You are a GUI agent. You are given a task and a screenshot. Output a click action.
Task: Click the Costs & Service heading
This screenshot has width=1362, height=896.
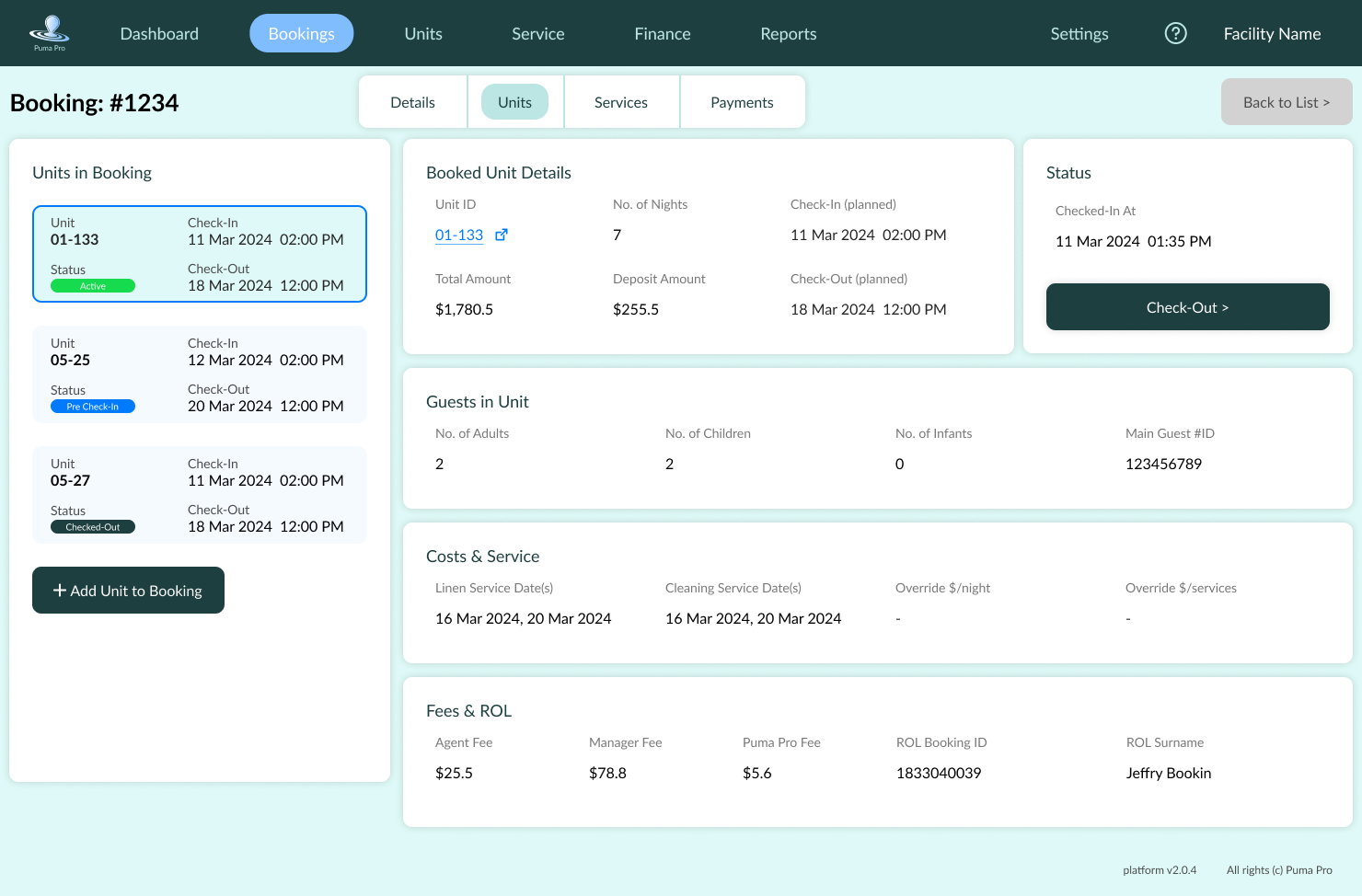click(483, 557)
